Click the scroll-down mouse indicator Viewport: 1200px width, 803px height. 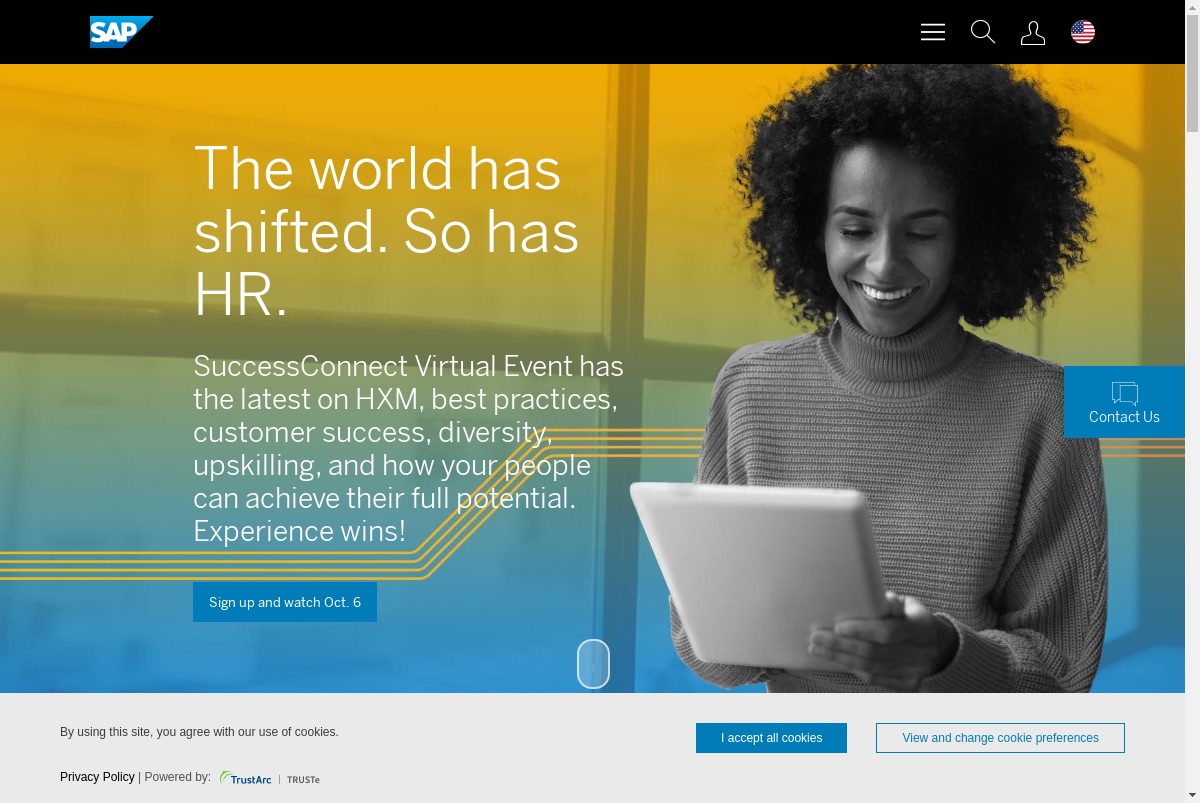click(x=593, y=664)
